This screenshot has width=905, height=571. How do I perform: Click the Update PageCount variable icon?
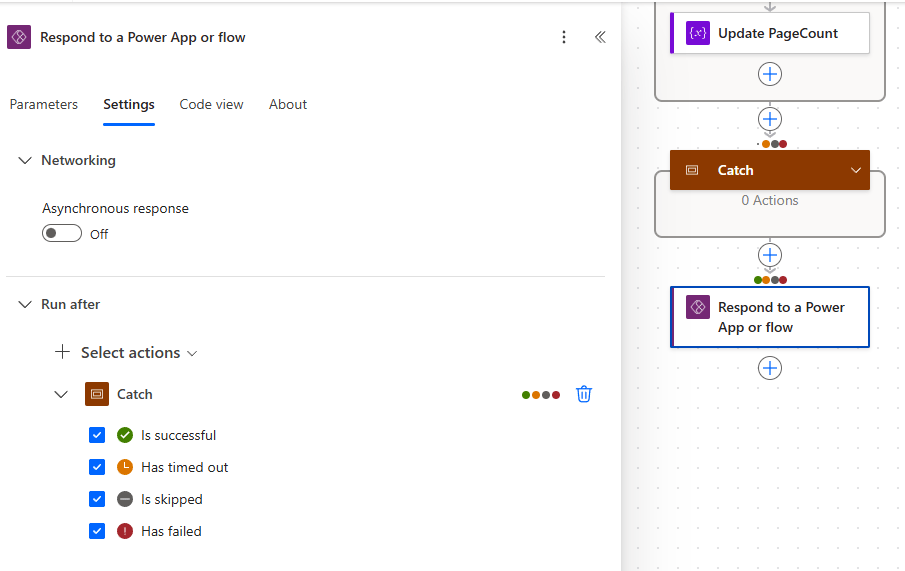coord(697,33)
